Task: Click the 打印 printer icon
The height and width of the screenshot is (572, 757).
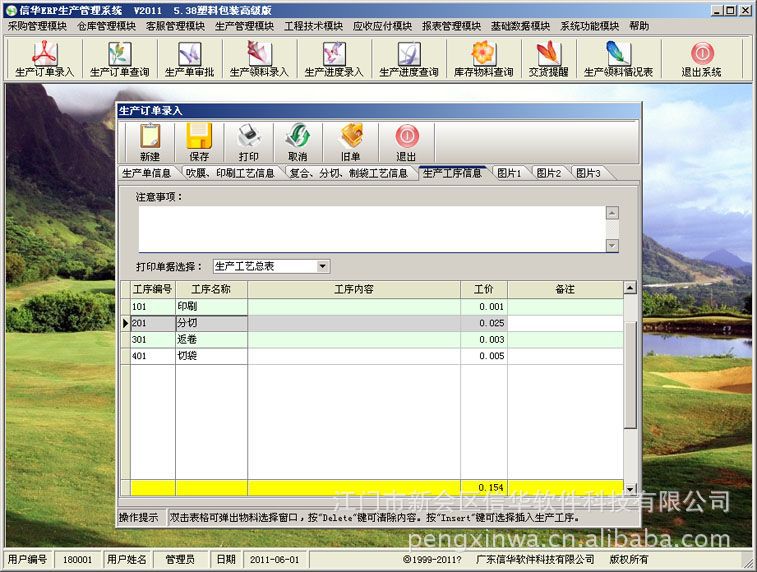Action: [249, 142]
